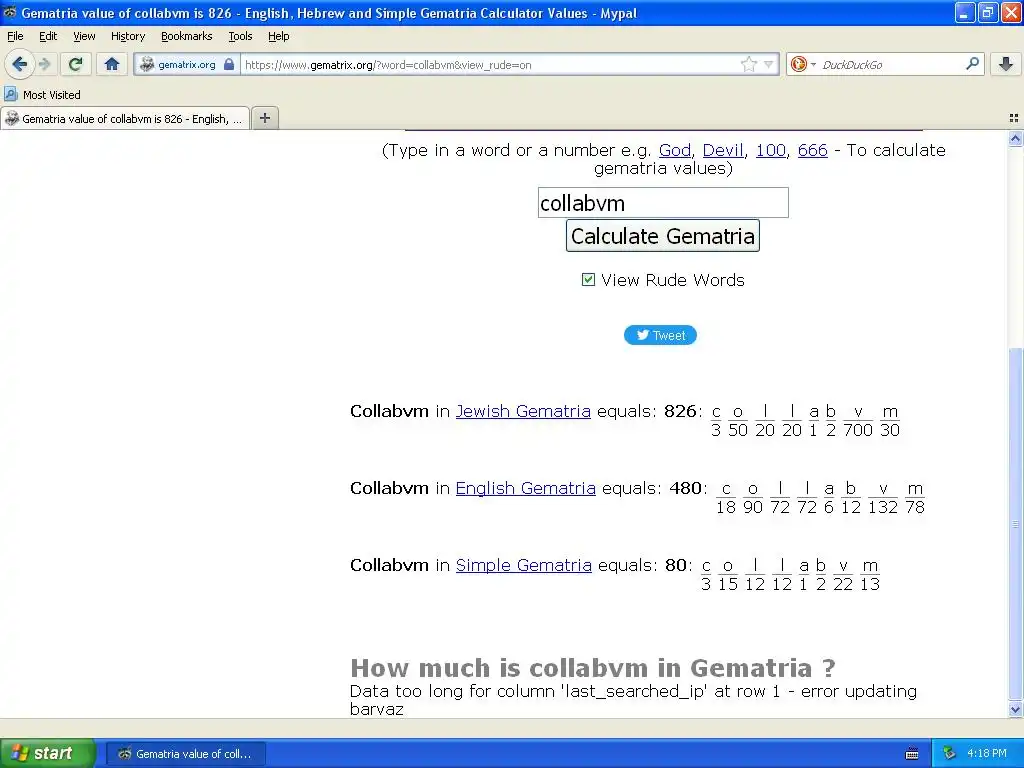Click the Tweet button

(x=660, y=335)
